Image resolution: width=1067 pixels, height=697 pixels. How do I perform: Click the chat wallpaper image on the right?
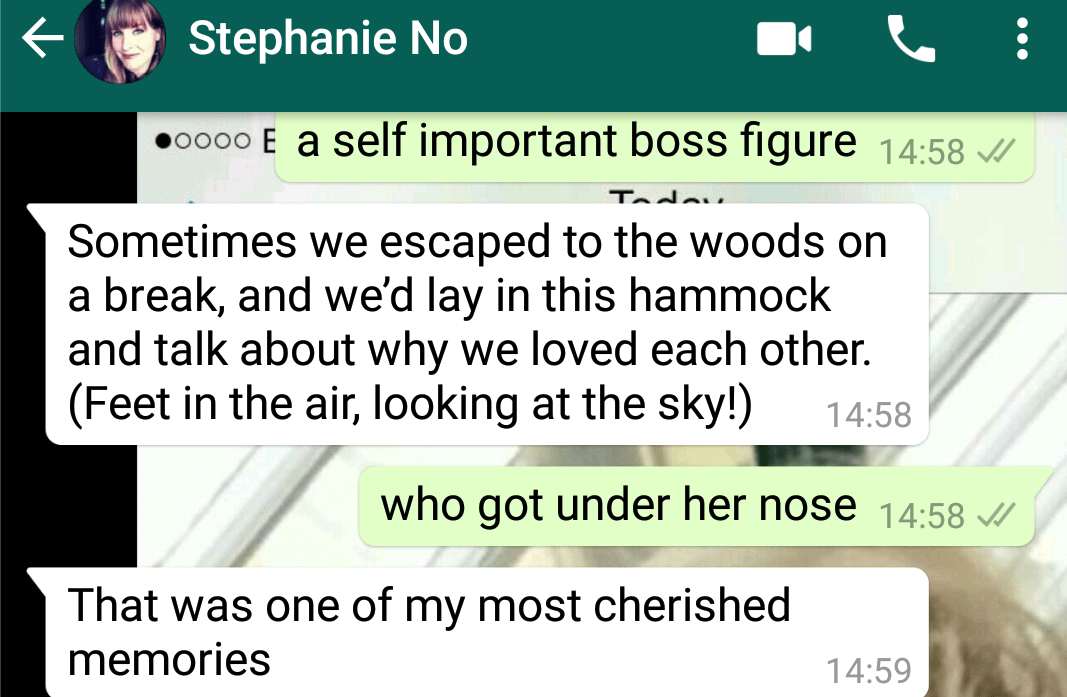(x=994, y=381)
